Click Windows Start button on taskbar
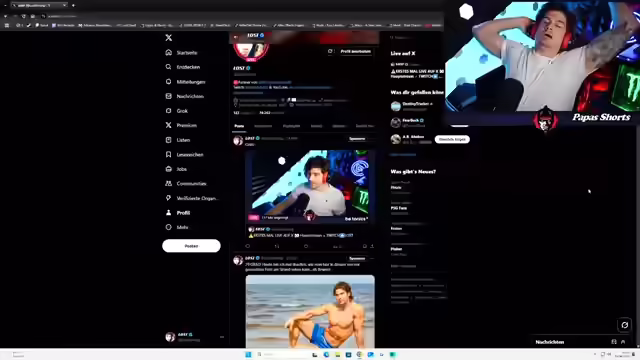The image size is (640, 360). tap(248, 354)
